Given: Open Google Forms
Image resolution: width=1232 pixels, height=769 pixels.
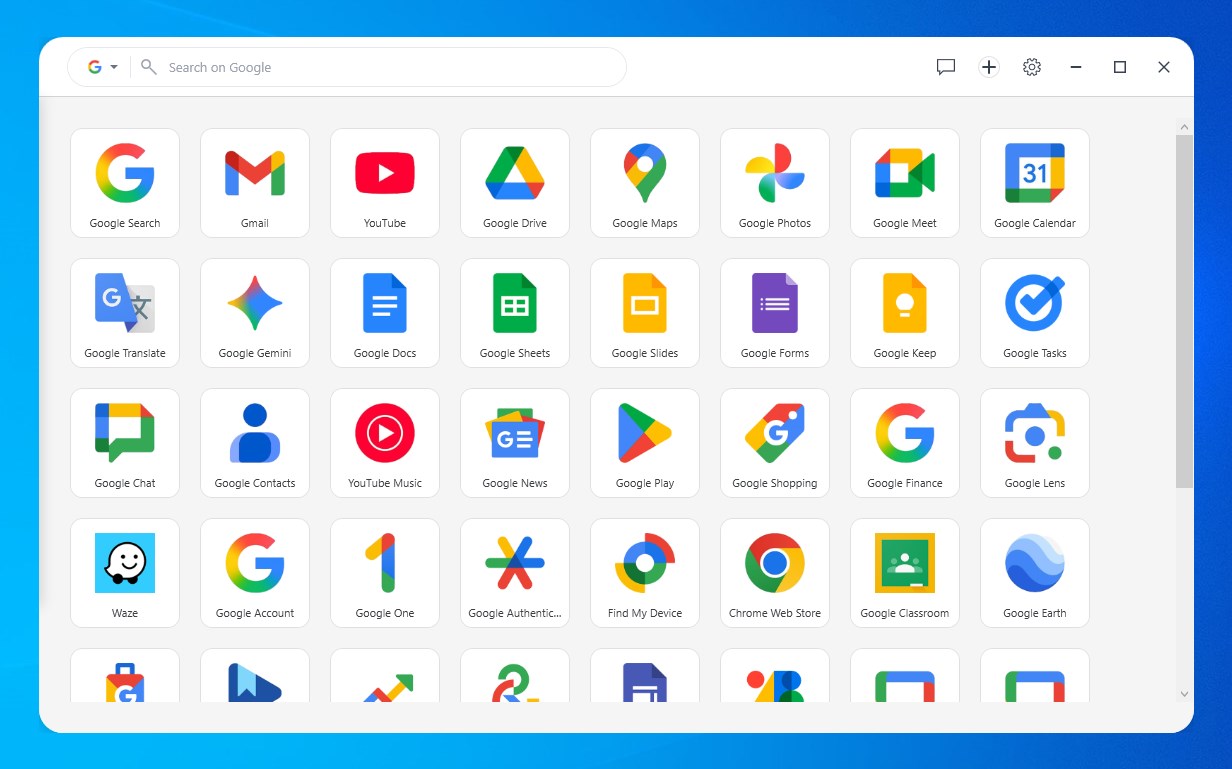Looking at the screenshot, I should 775,313.
